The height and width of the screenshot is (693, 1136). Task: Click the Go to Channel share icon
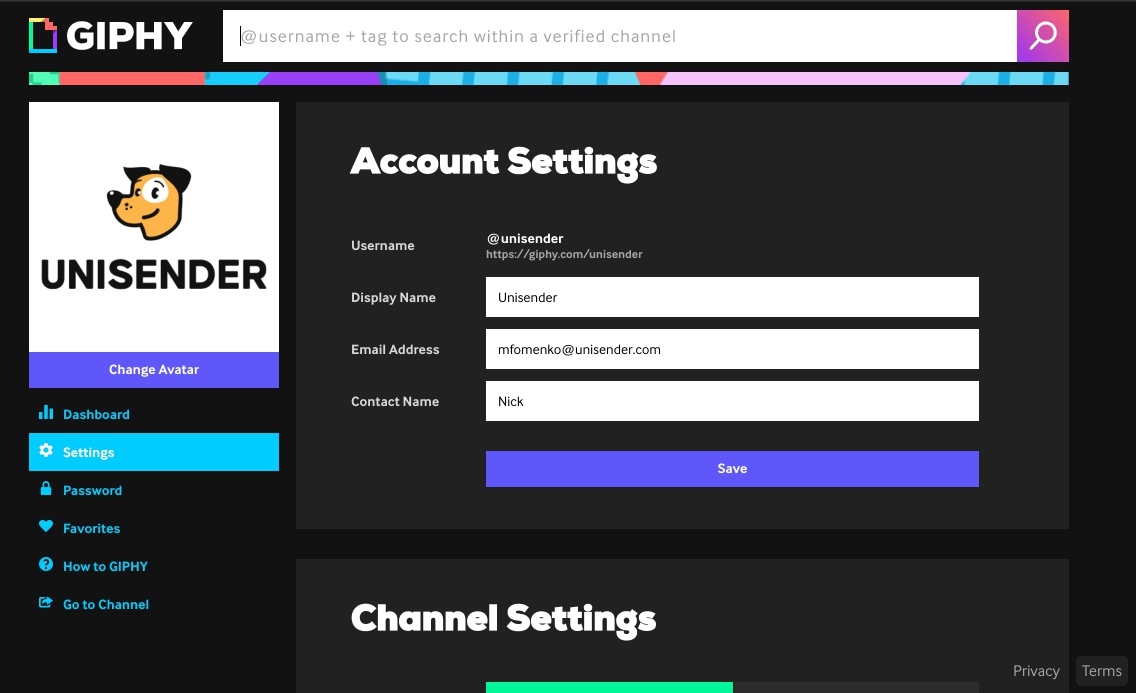click(x=46, y=602)
